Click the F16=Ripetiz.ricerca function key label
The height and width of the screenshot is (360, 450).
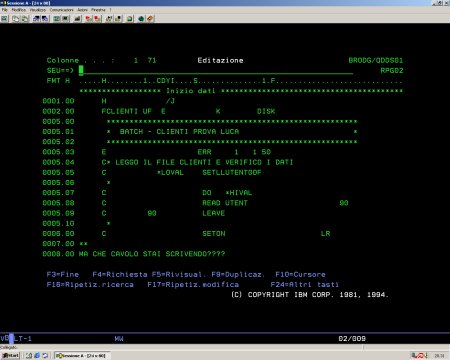(x=90, y=285)
